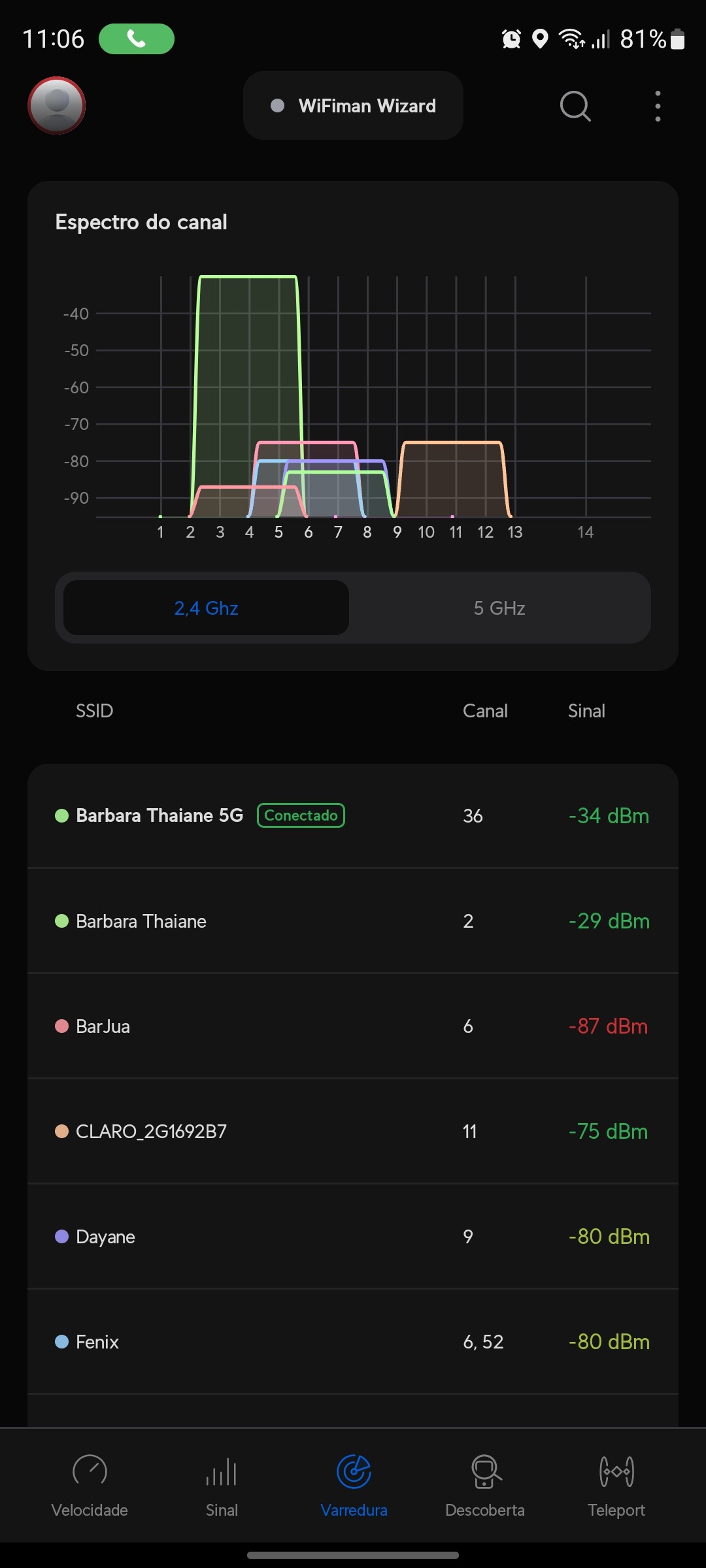This screenshot has height=1568, width=706.
Task: Tap the Conectado status badge
Action: pos(301,815)
